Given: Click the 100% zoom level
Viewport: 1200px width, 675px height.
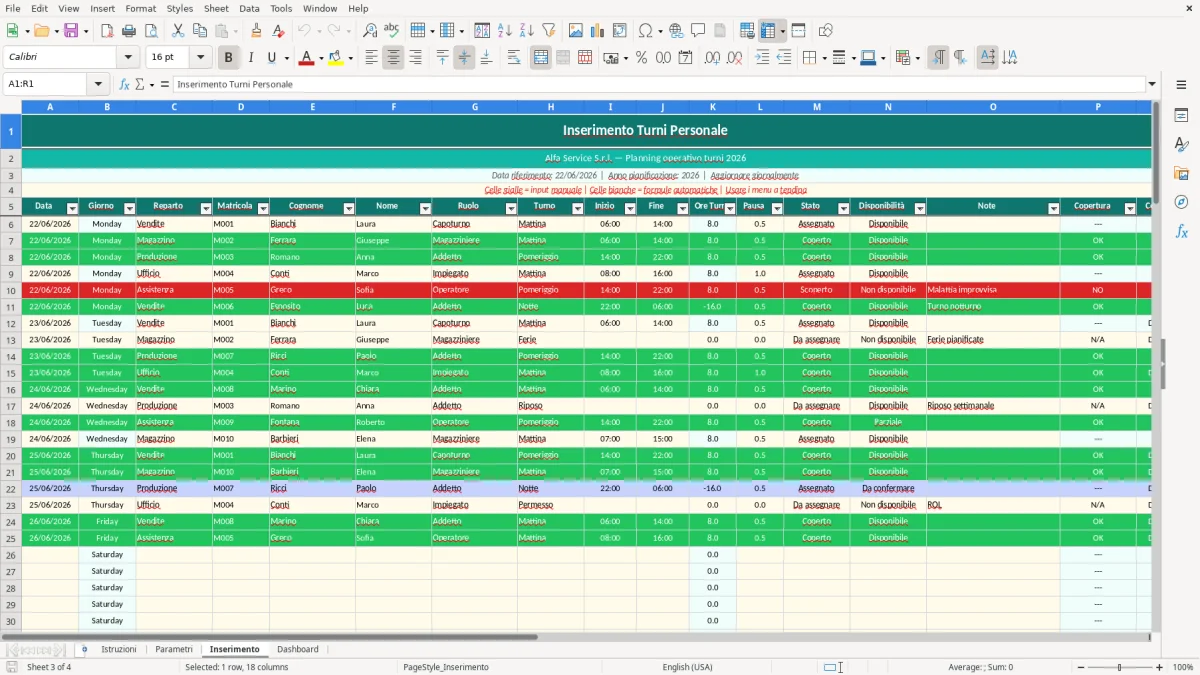Looking at the screenshot, I should (x=1183, y=667).
